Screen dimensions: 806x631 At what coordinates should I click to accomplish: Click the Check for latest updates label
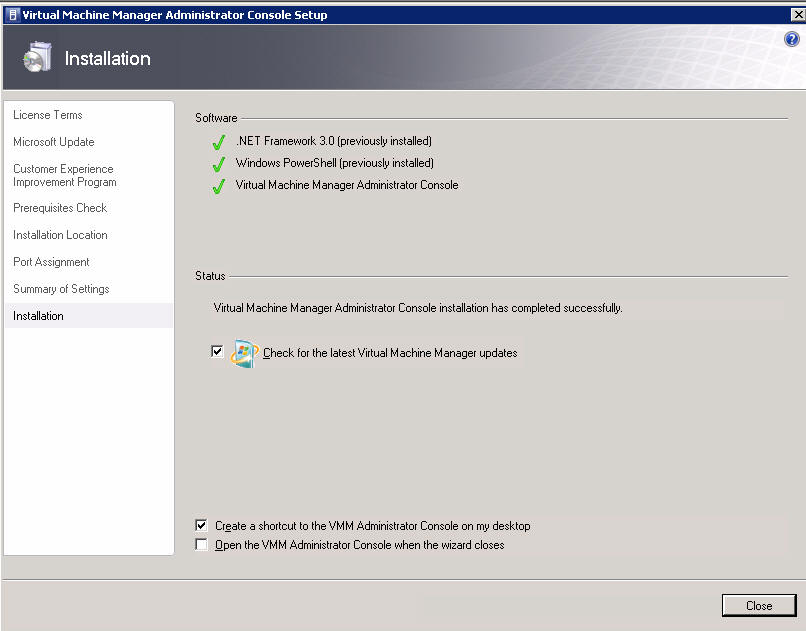click(390, 353)
